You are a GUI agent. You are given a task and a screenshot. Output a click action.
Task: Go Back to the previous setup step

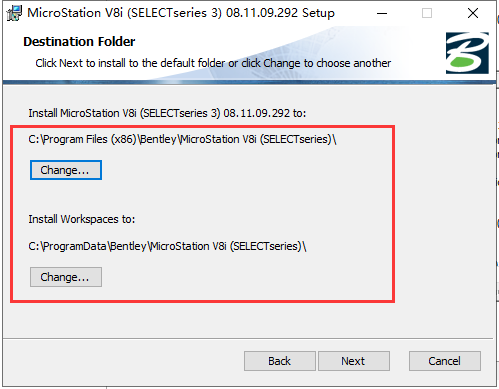pyautogui.click(x=280, y=361)
